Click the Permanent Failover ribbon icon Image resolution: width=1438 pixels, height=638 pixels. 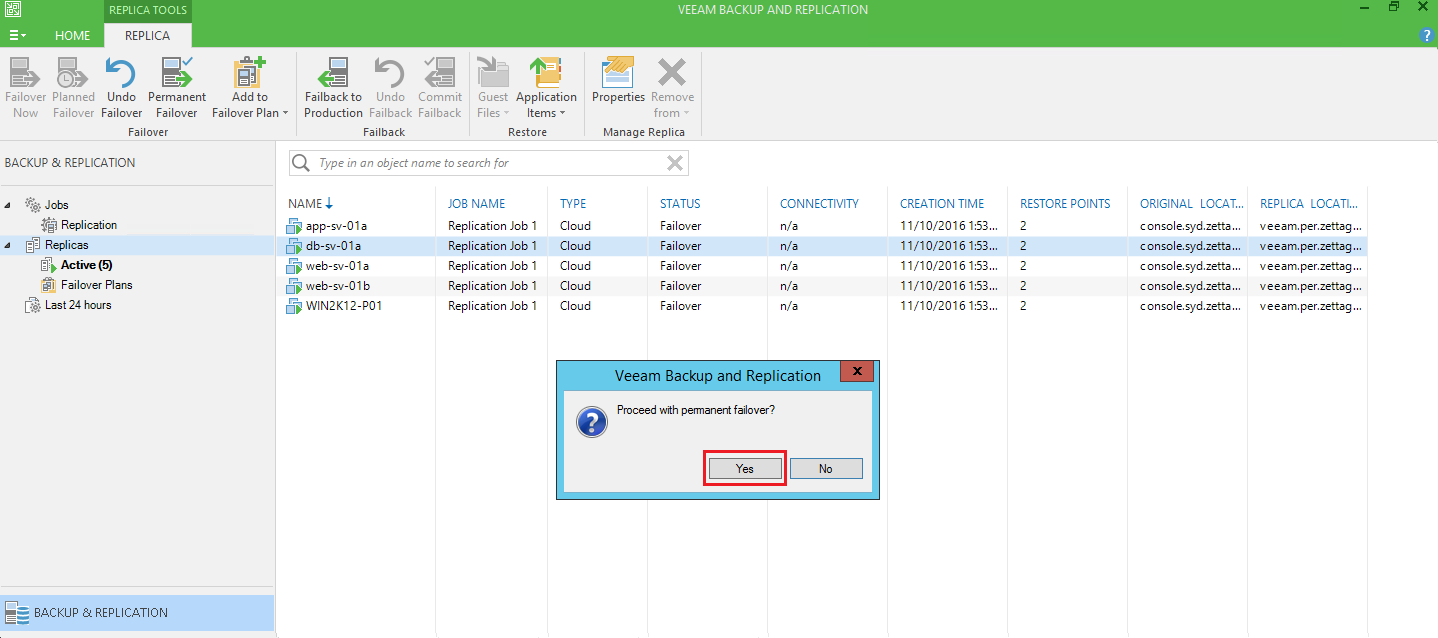tap(177, 88)
